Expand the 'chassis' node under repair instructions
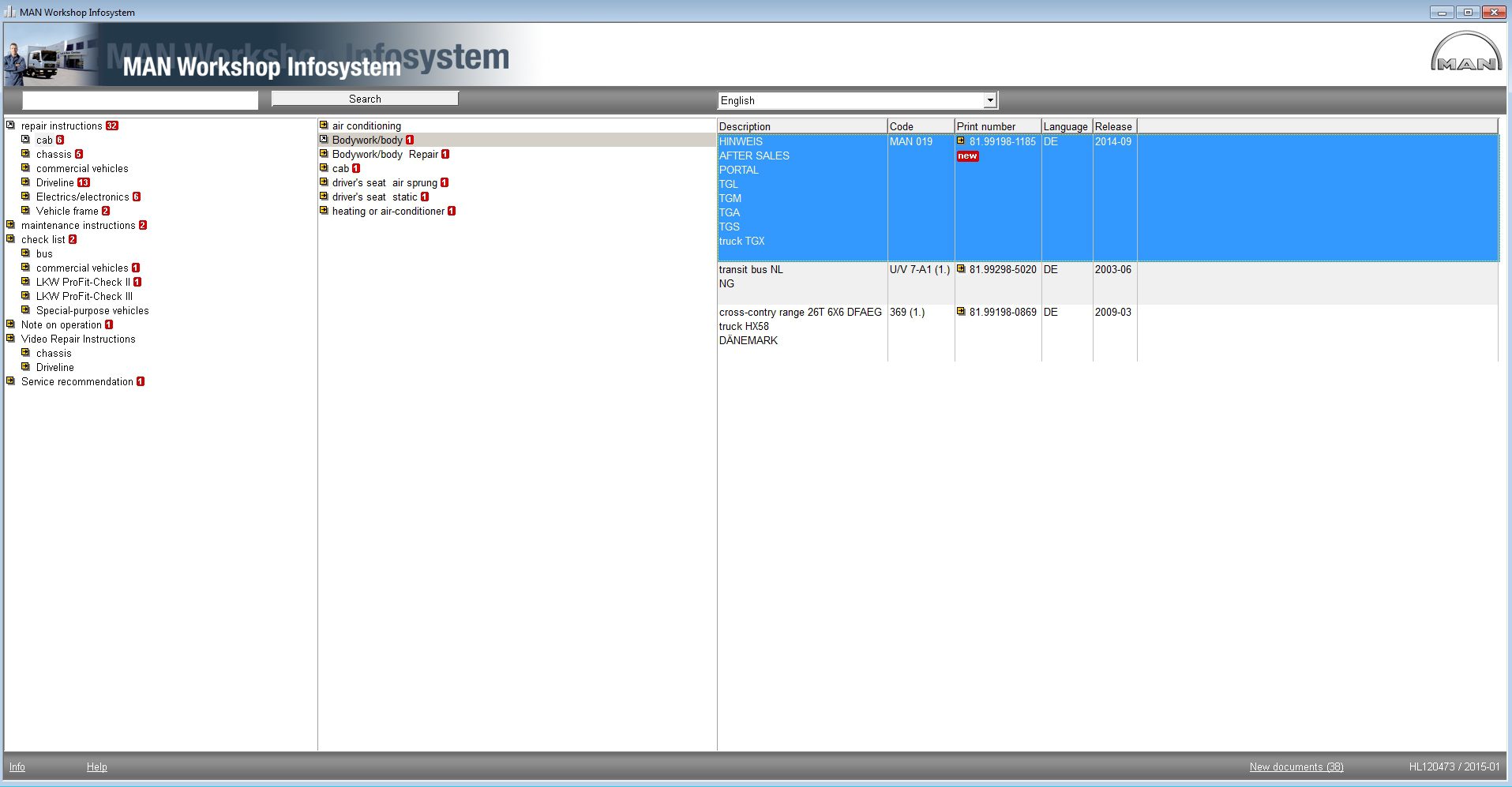1512x787 pixels. coord(25,154)
